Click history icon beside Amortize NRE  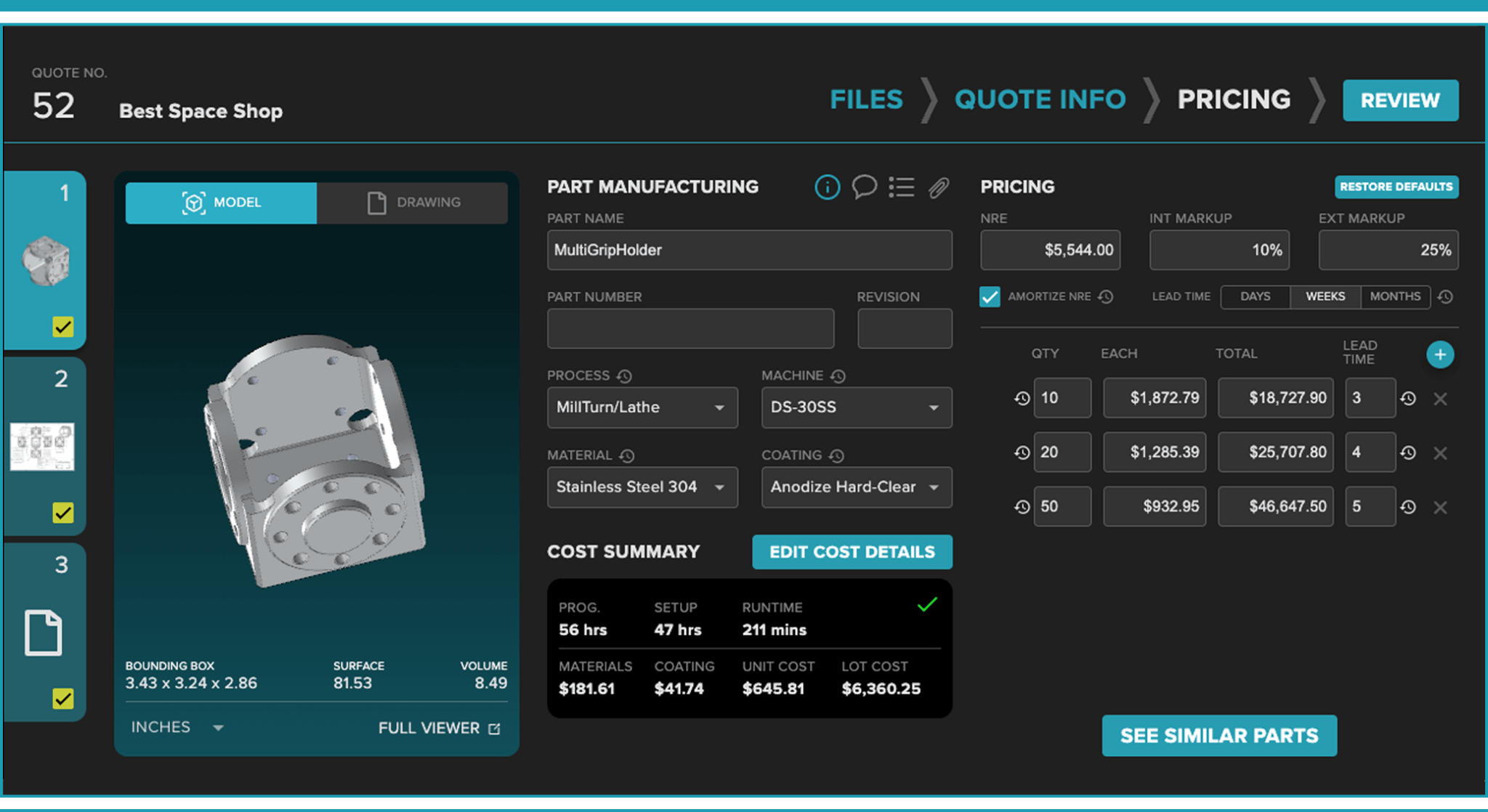click(1106, 296)
